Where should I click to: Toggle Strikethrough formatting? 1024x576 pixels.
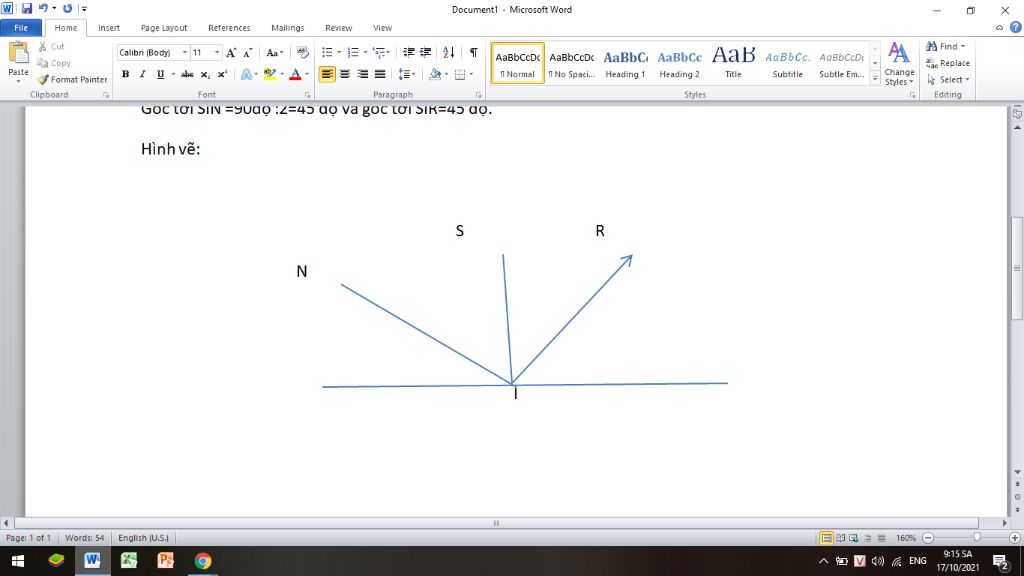[187, 74]
